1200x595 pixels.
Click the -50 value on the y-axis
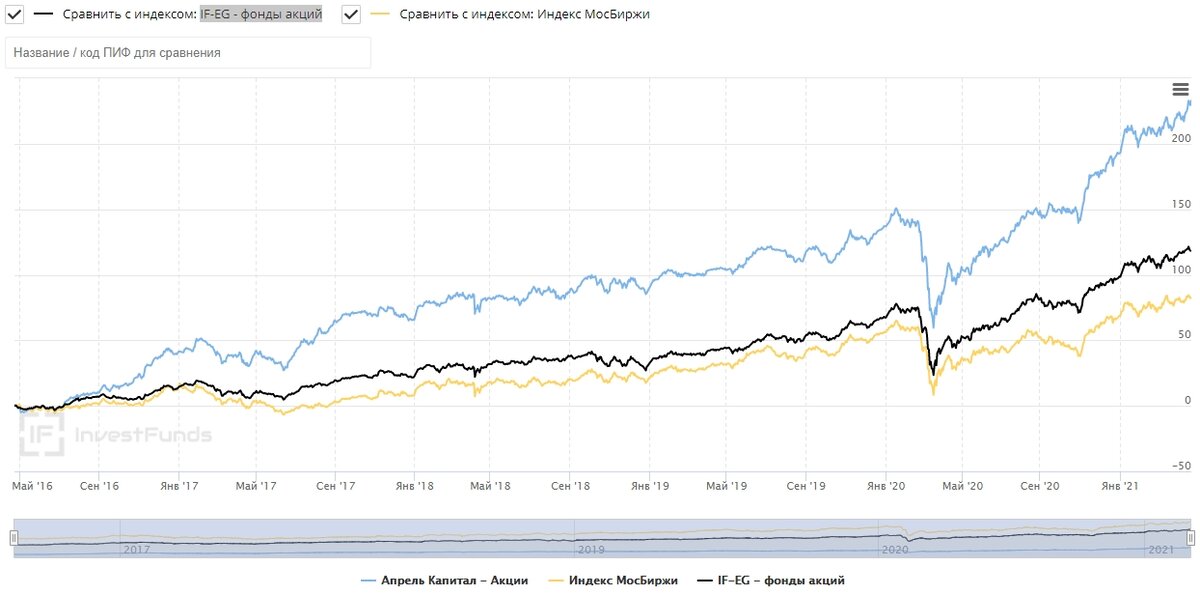(1182, 466)
